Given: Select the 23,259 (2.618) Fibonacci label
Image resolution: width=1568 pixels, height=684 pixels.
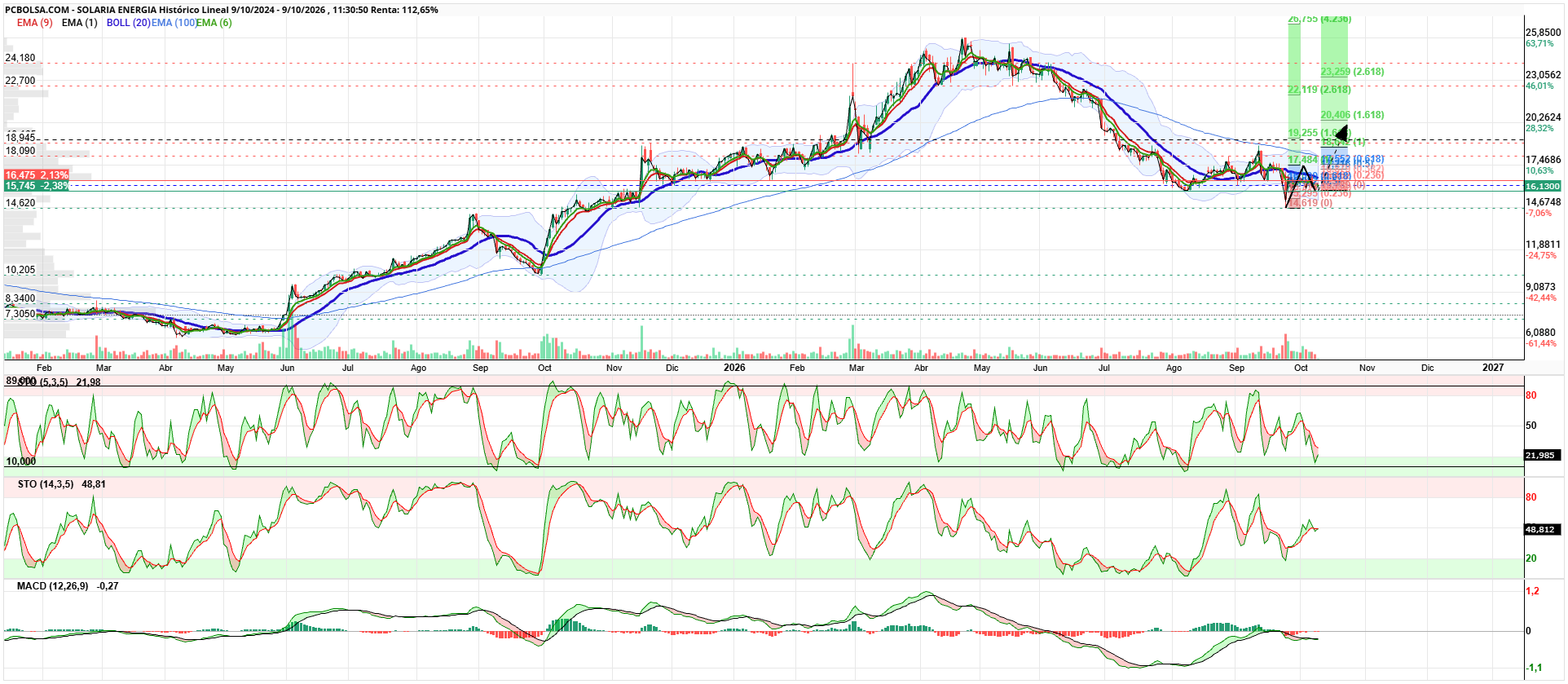Looking at the screenshot, I should point(1352,72).
